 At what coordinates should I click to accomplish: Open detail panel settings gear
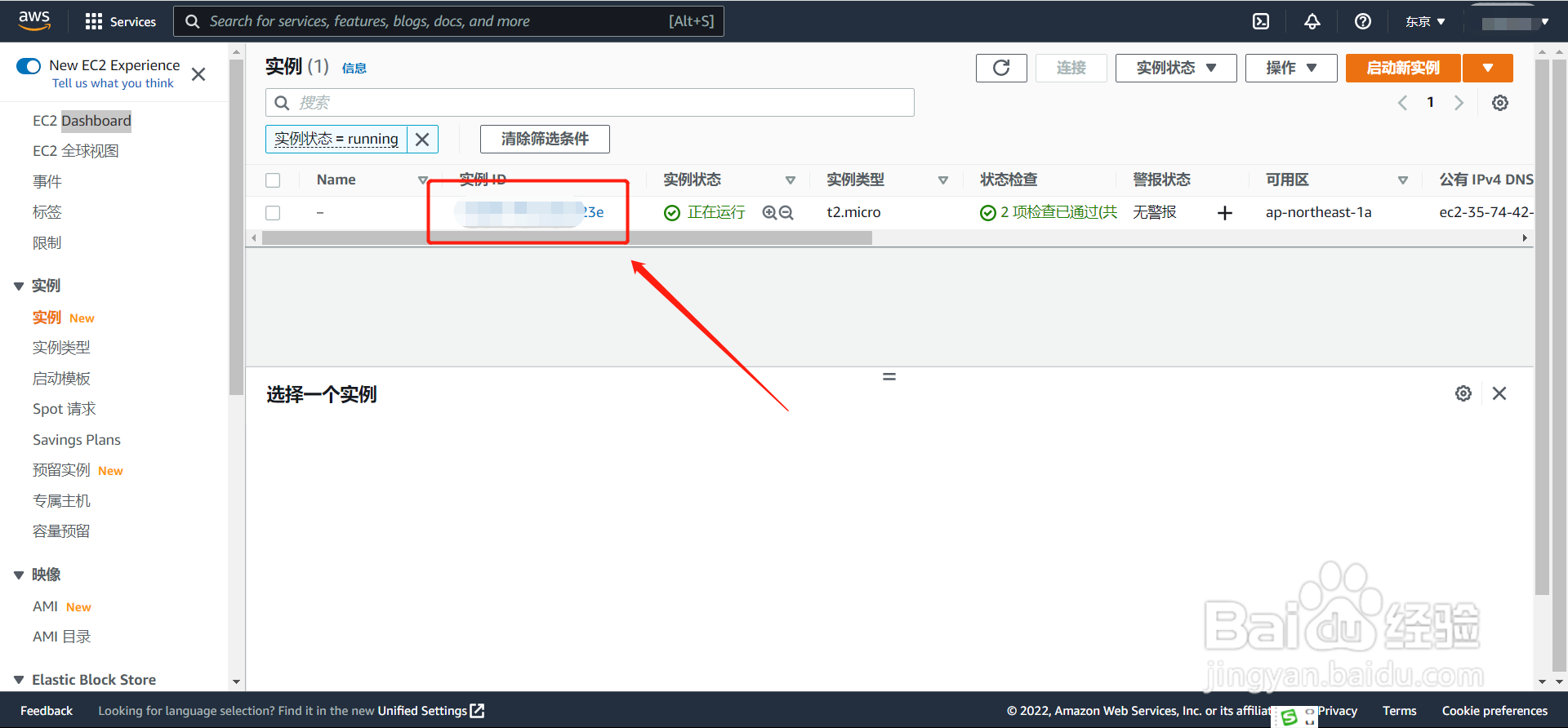point(1463,393)
